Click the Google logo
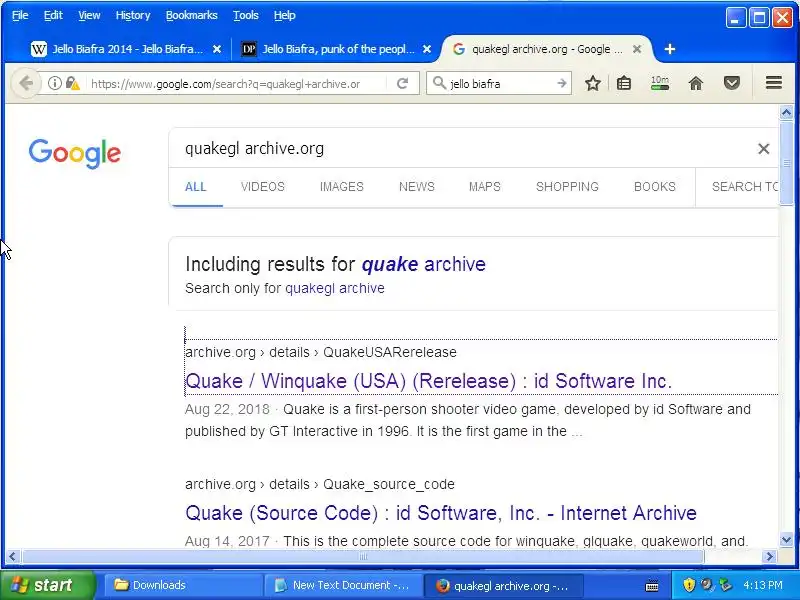This screenshot has width=800, height=600. pyautogui.click(x=74, y=153)
